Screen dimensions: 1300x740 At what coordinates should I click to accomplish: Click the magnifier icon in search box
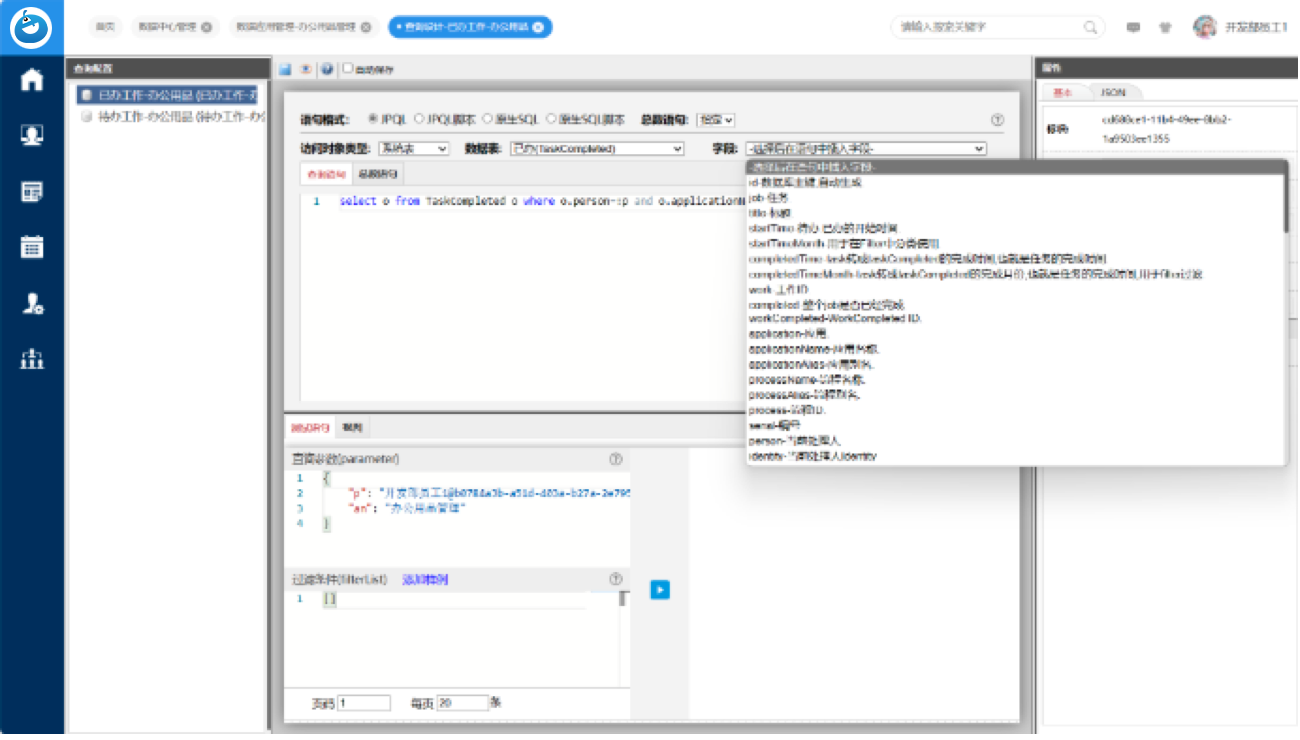coord(1090,28)
